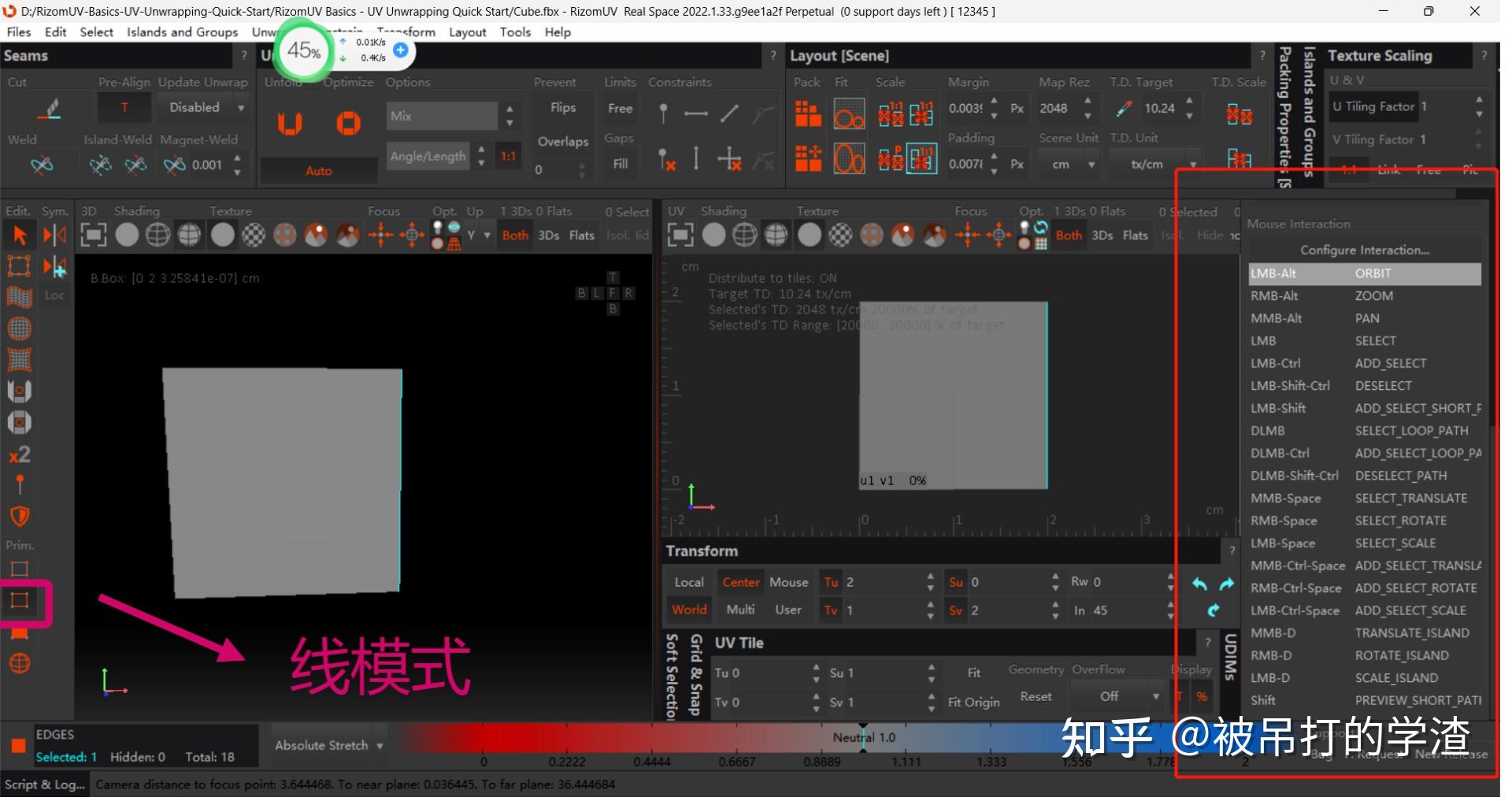The image size is (1512, 801).
Task: Click the Fill icon under Gaps
Action: tap(620, 163)
